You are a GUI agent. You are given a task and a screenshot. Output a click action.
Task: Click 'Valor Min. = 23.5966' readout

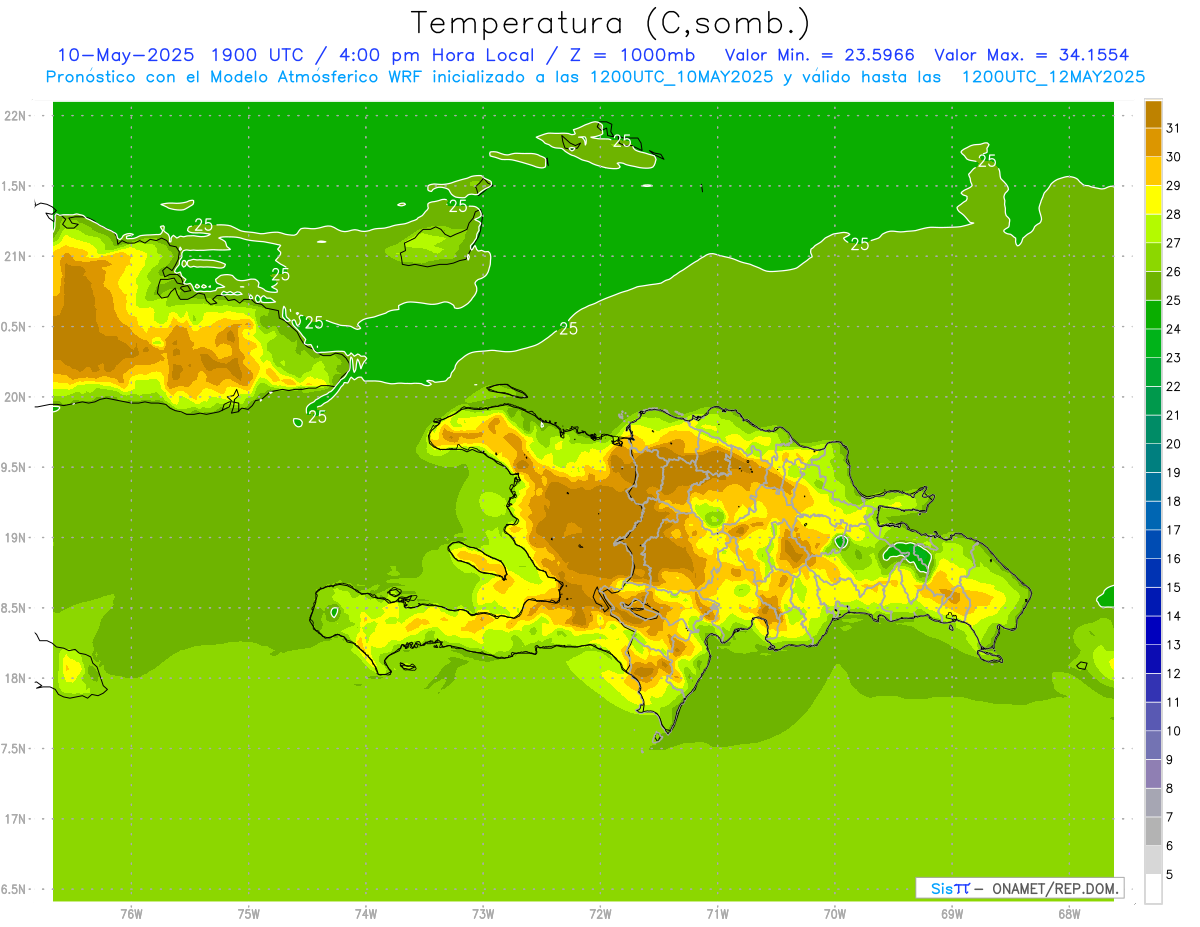[820, 55]
